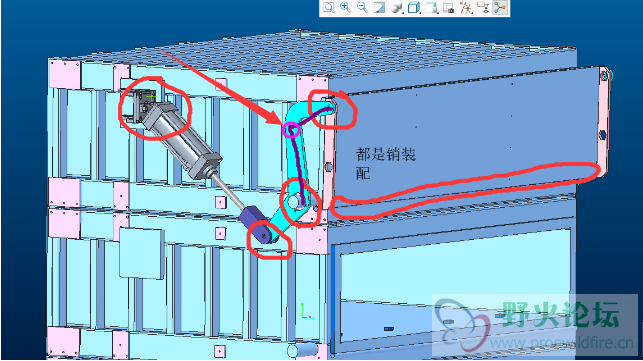The image size is (643, 361).
Task: Click the Zoom Out magnifier icon
Action: coord(363,7)
